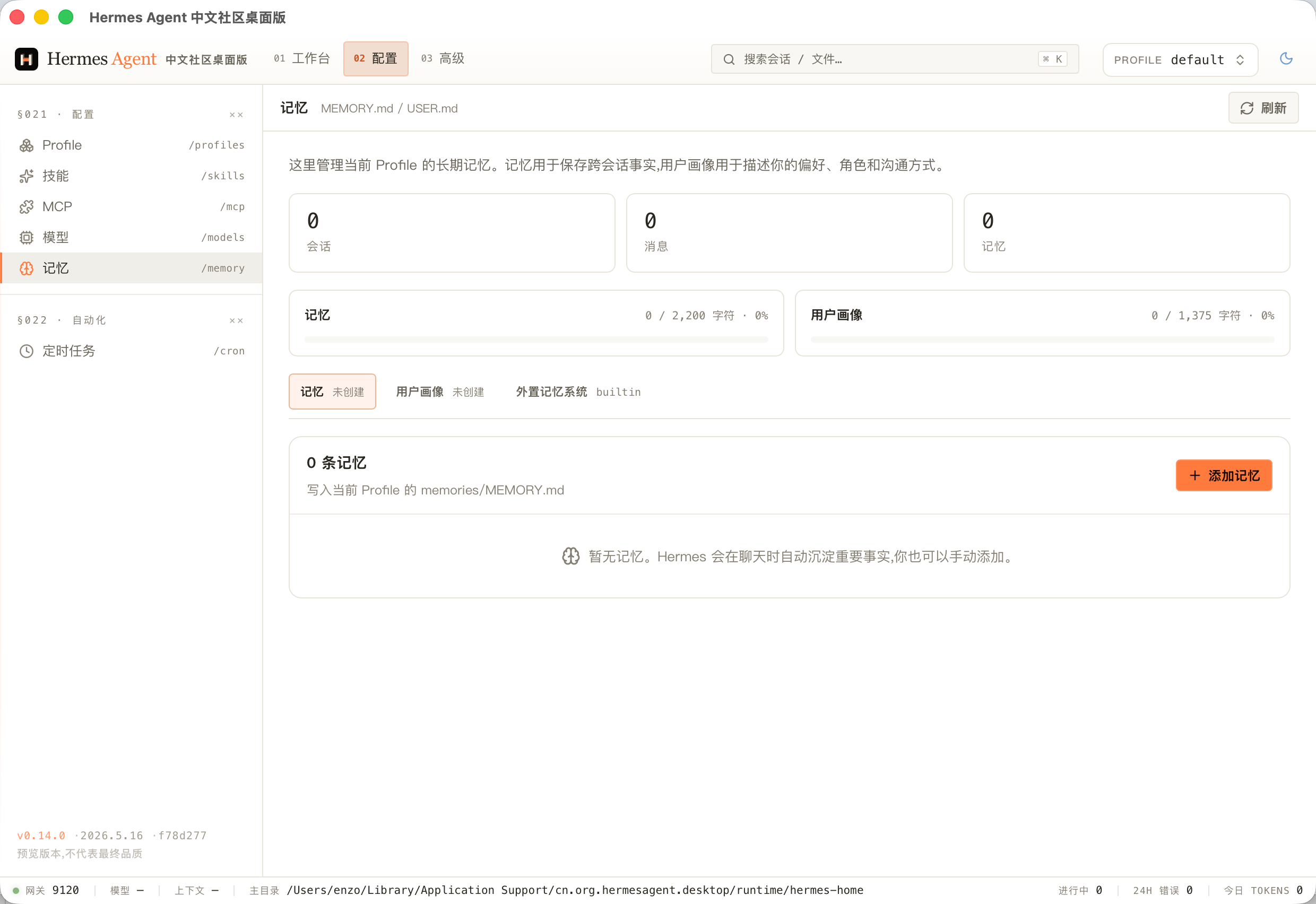
Task: Click the 添加记忆 button
Action: 1224,475
